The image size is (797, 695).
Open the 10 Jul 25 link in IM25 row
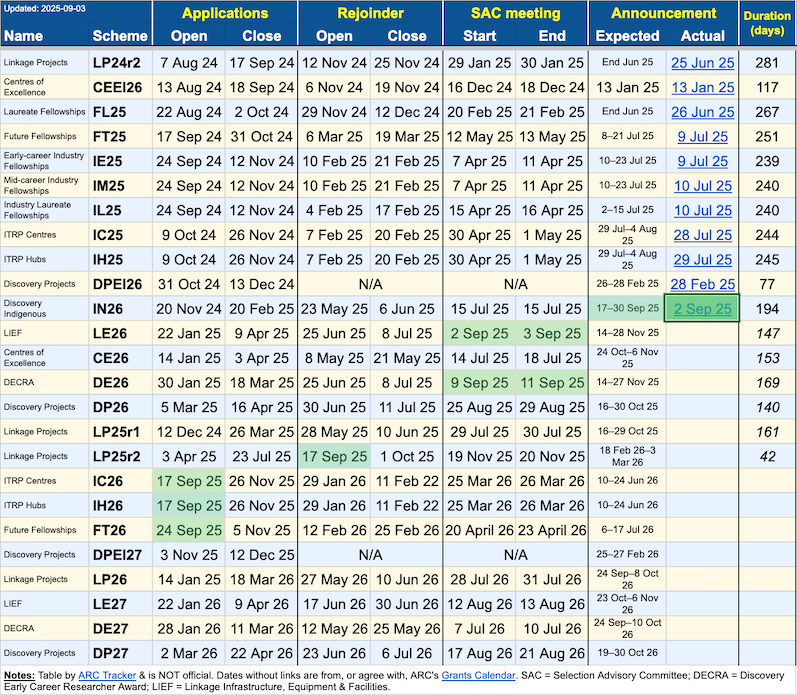click(x=702, y=185)
